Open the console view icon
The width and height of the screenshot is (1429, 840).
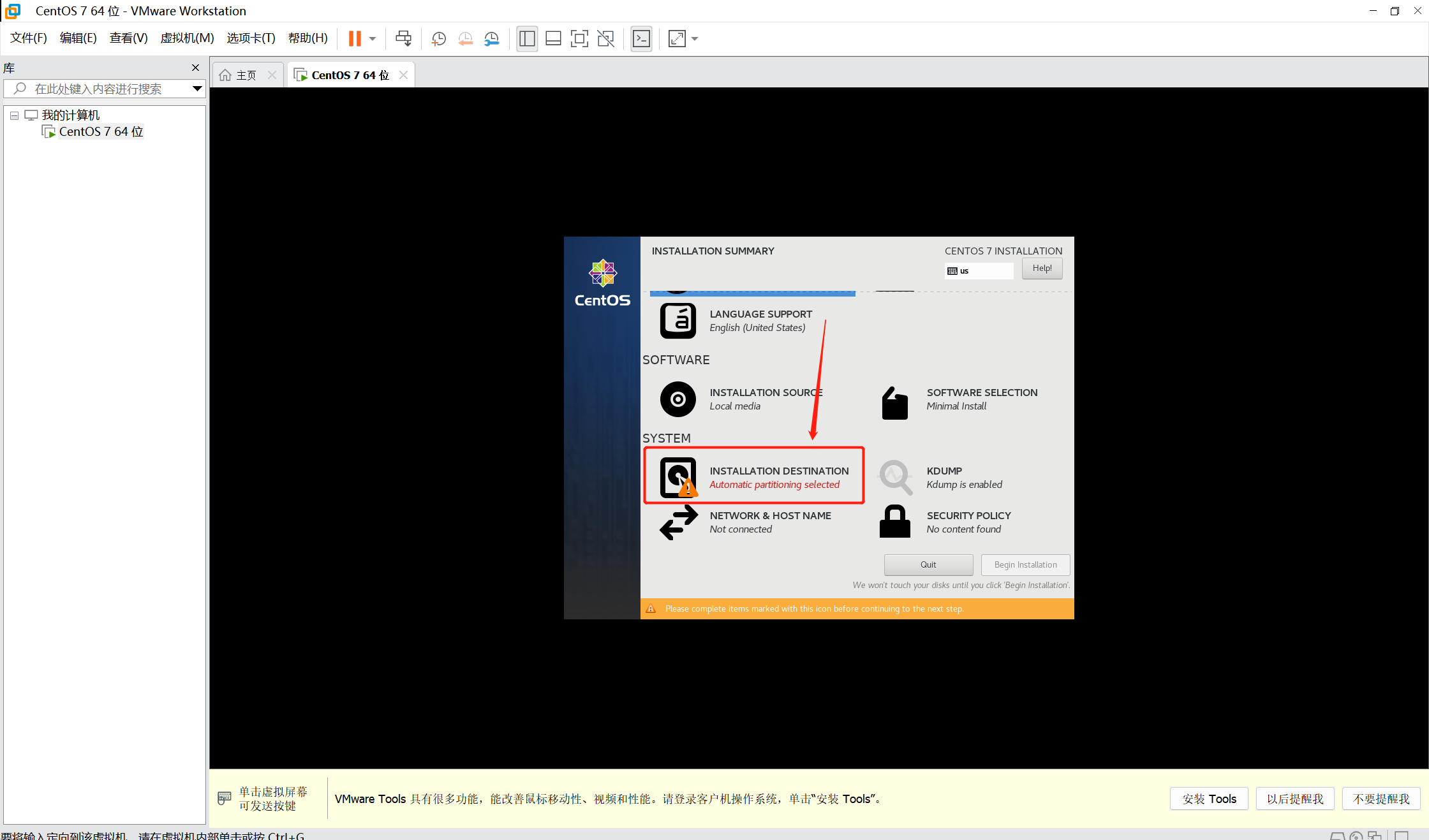pyautogui.click(x=641, y=39)
